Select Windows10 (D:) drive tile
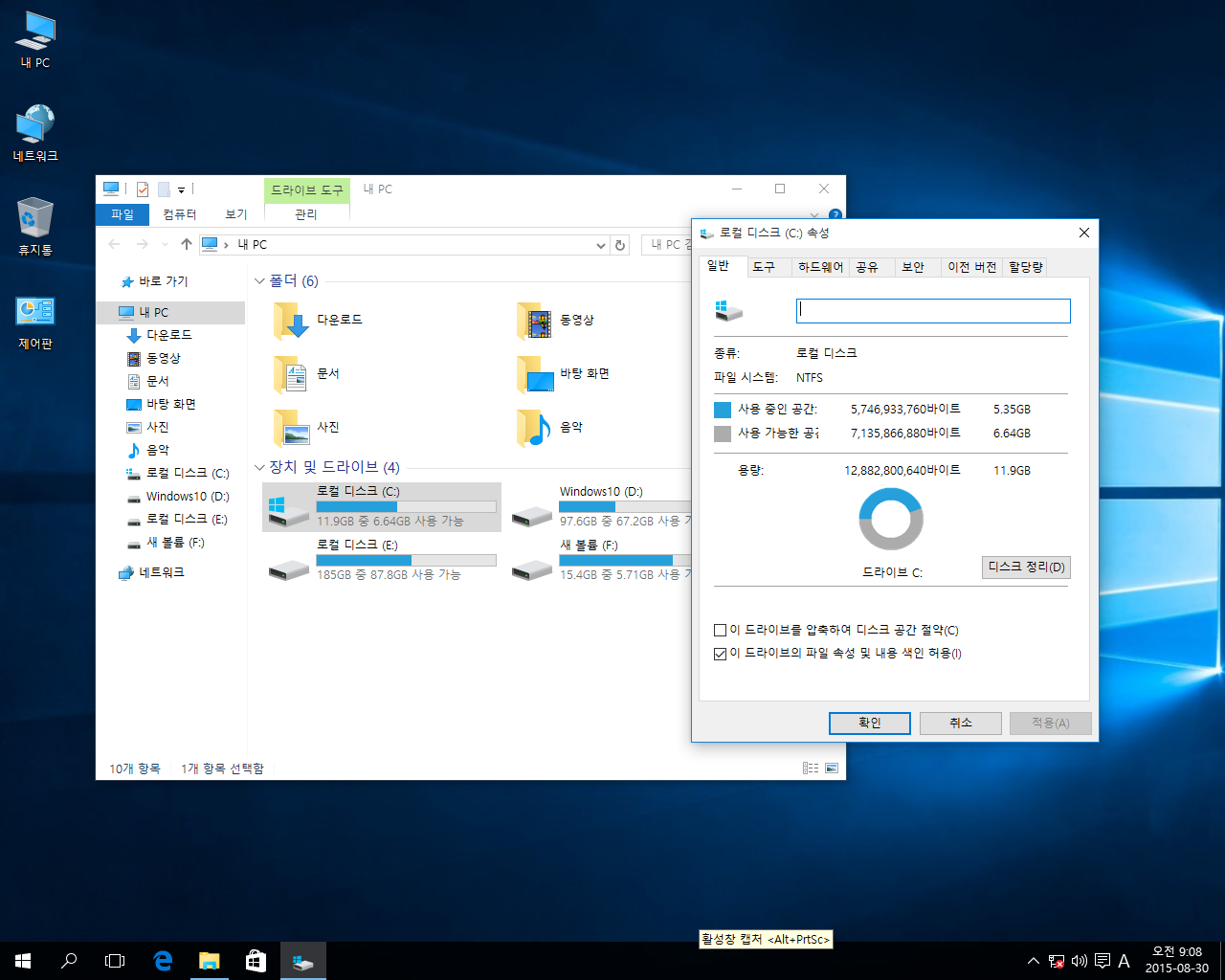Screen dimensions: 1225x980 599,506
